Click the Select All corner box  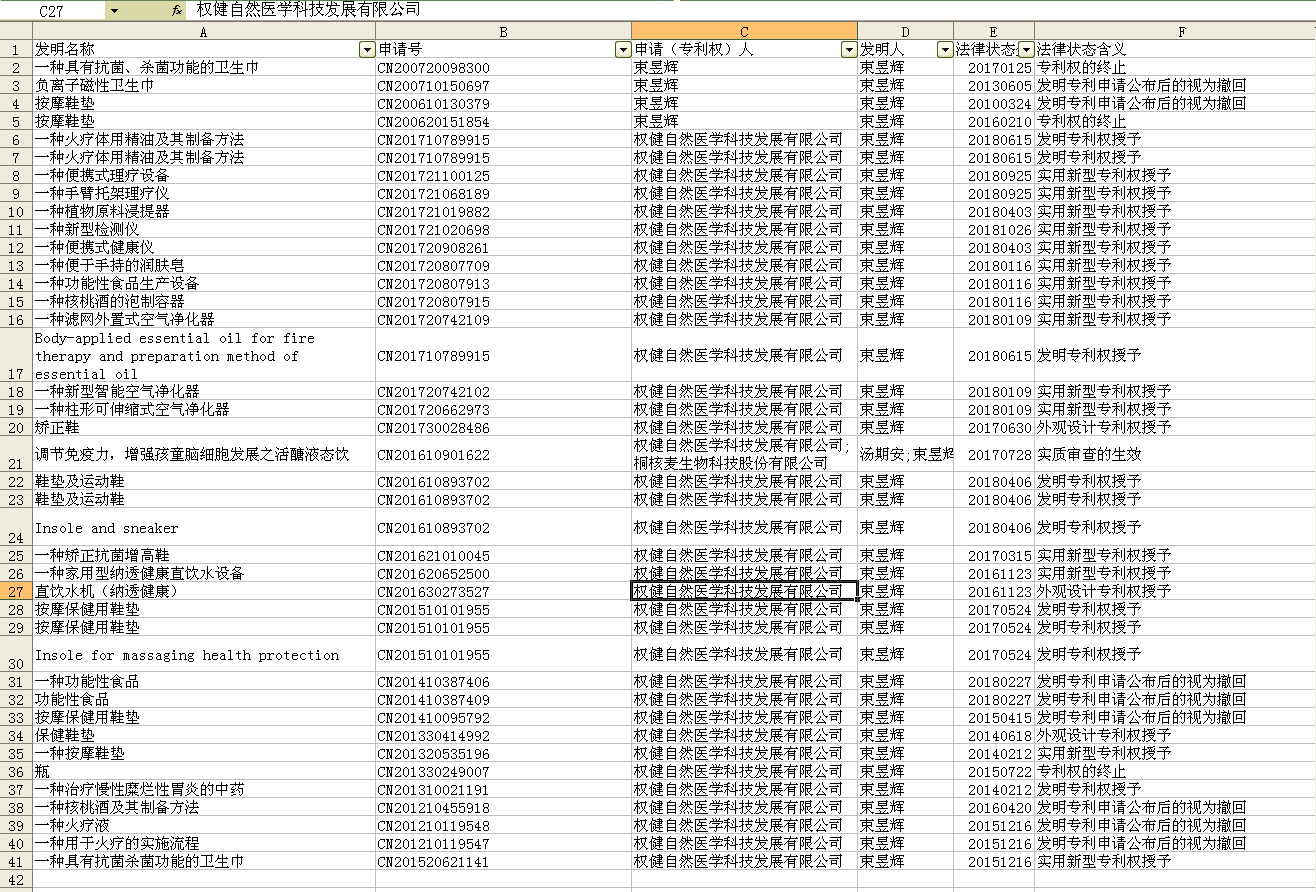click(15, 32)
